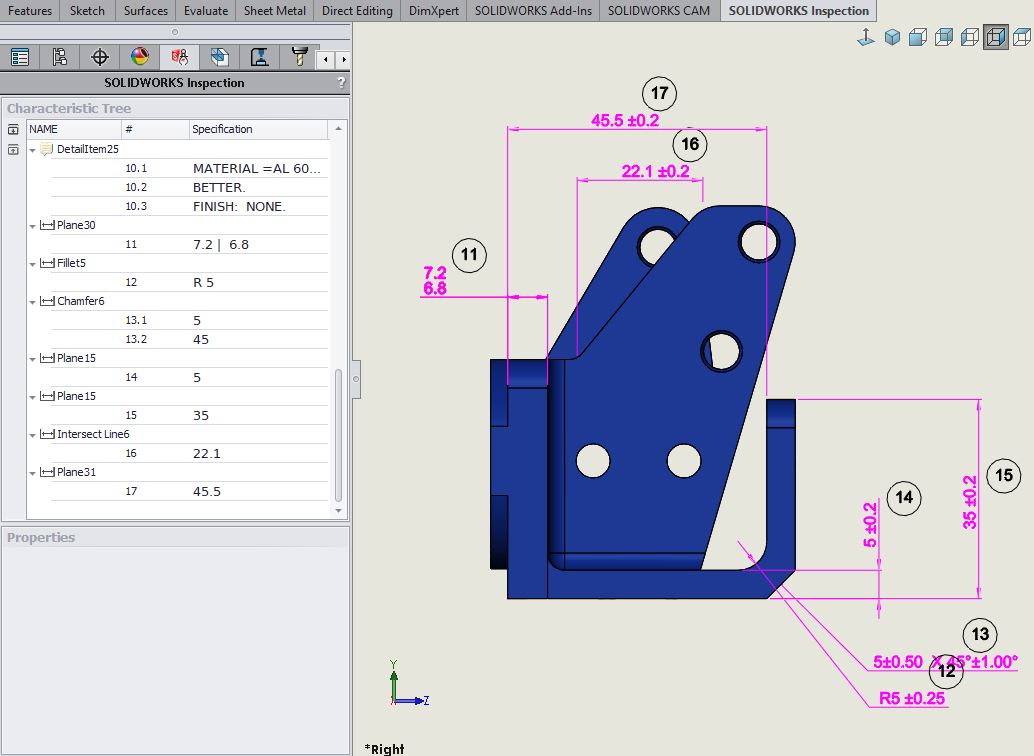Select row 11 specification 7.2 | 6.8
Image resolution: width=1034 pixels, height=756 pixels.
coord(221,245)
